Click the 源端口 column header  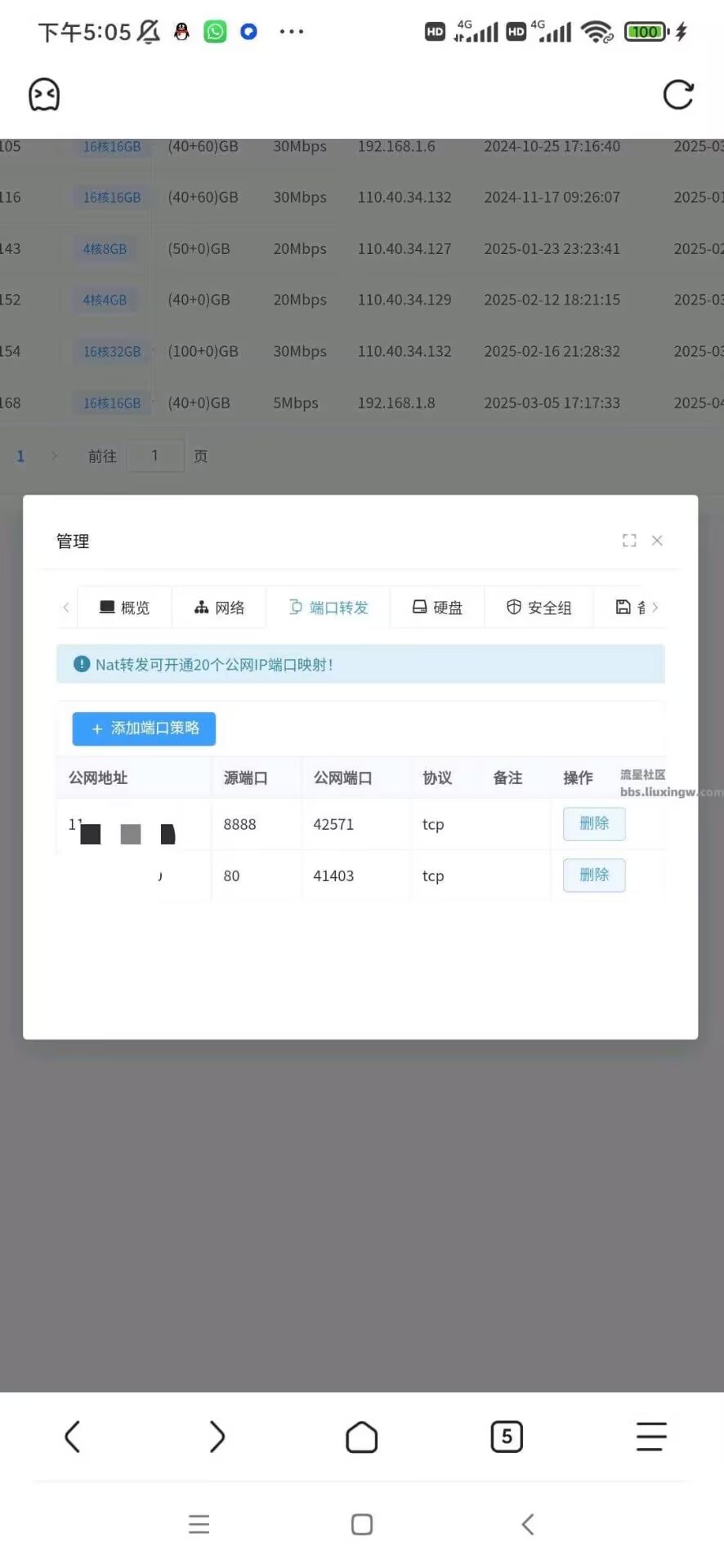click(245, 777)
